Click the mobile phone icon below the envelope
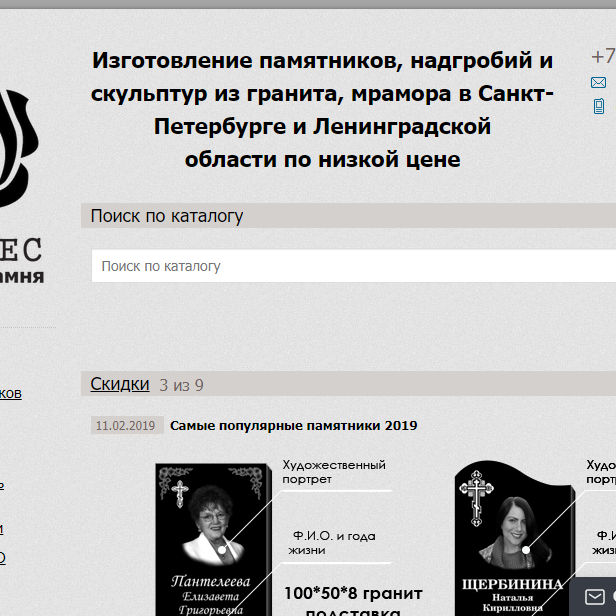 click(598, 106)
